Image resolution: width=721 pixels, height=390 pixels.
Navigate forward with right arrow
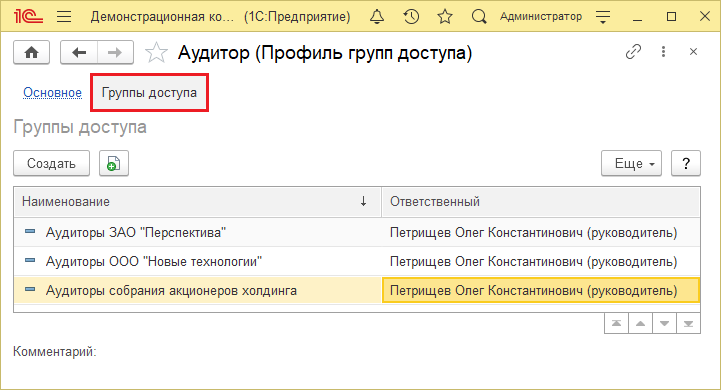(x=115, y=52)
